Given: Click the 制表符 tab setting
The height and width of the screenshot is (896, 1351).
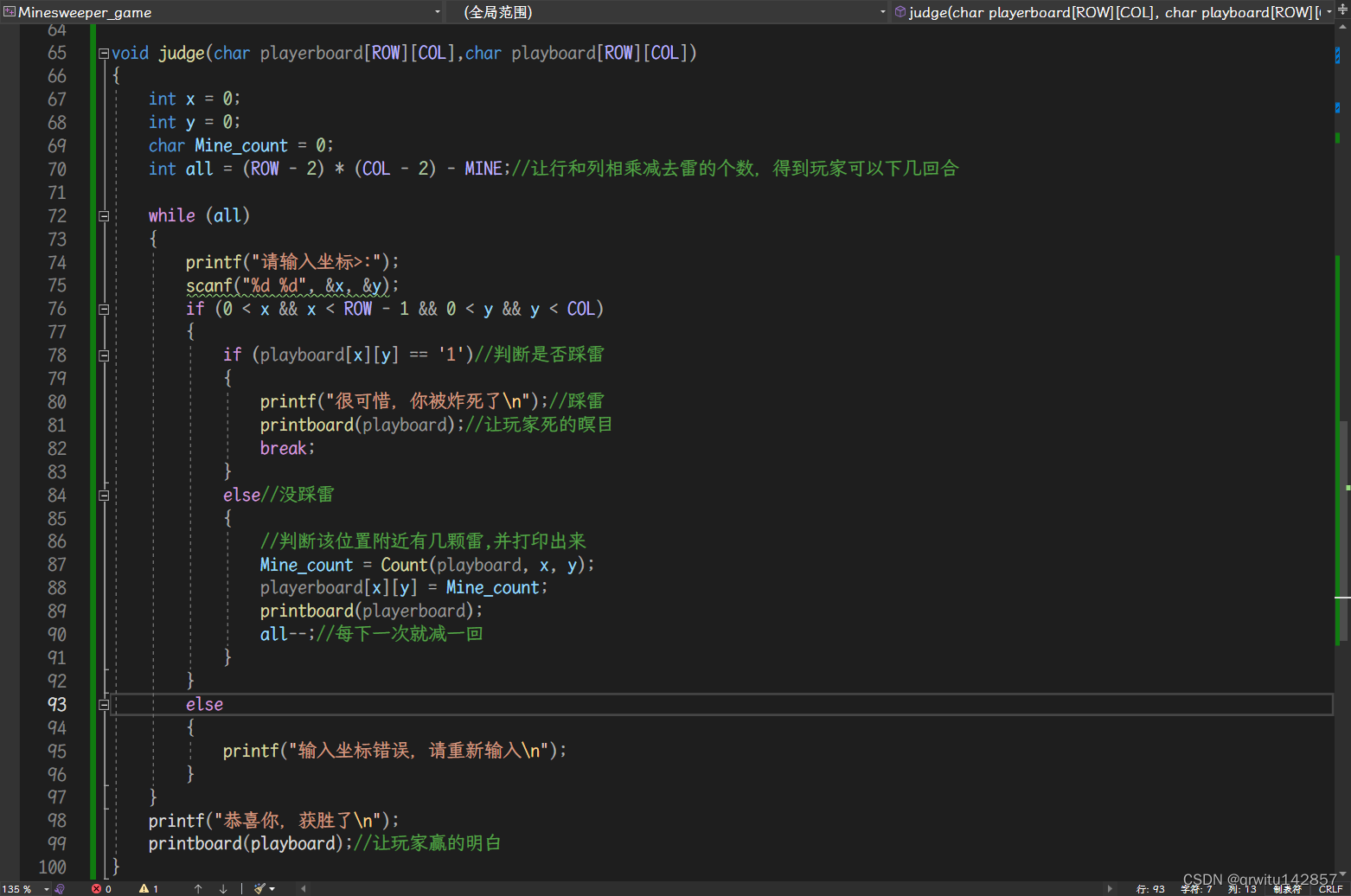Looking at the screenshot, I should 1287,889.
